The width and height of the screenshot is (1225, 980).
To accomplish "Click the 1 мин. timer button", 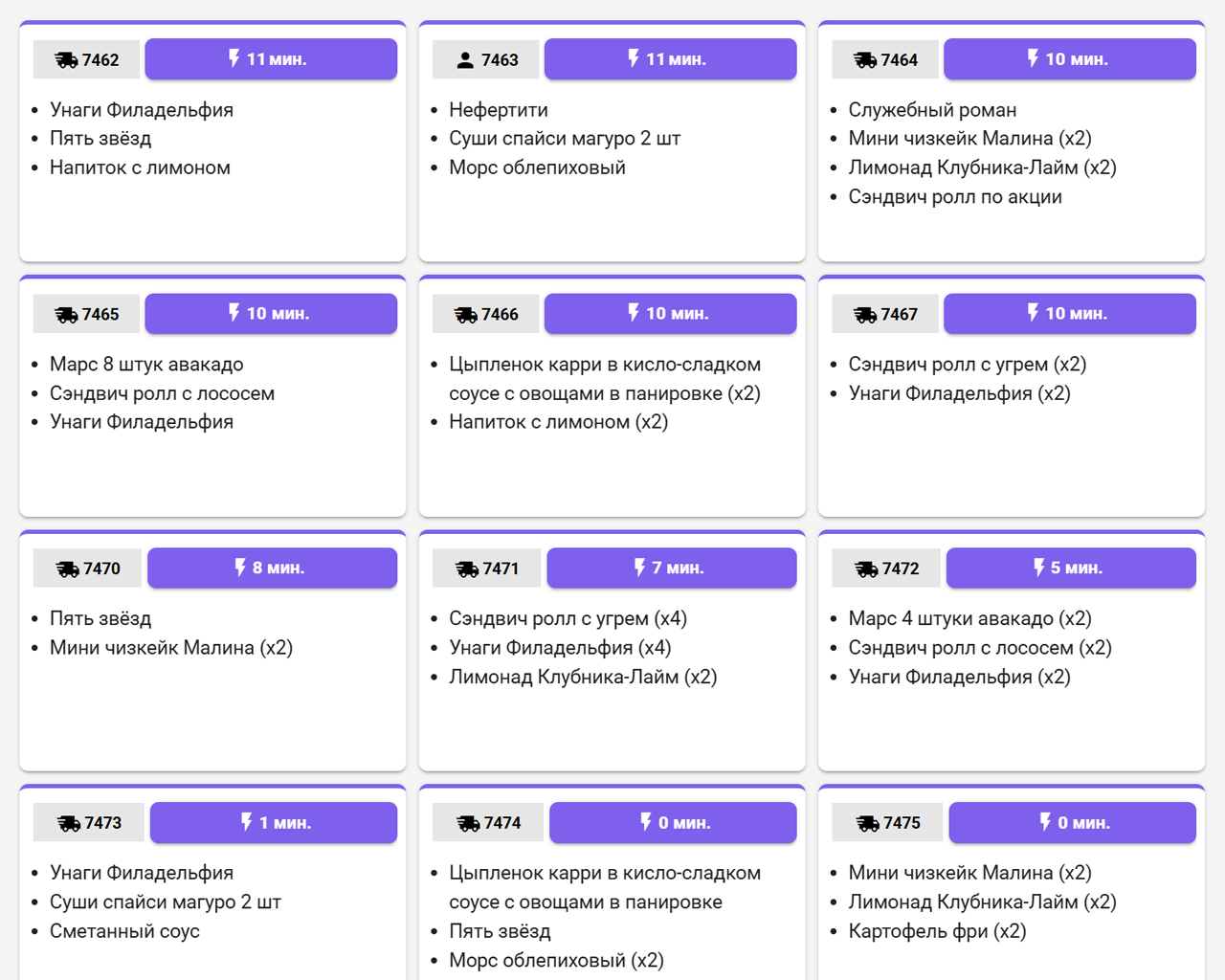I will (274, 823).
